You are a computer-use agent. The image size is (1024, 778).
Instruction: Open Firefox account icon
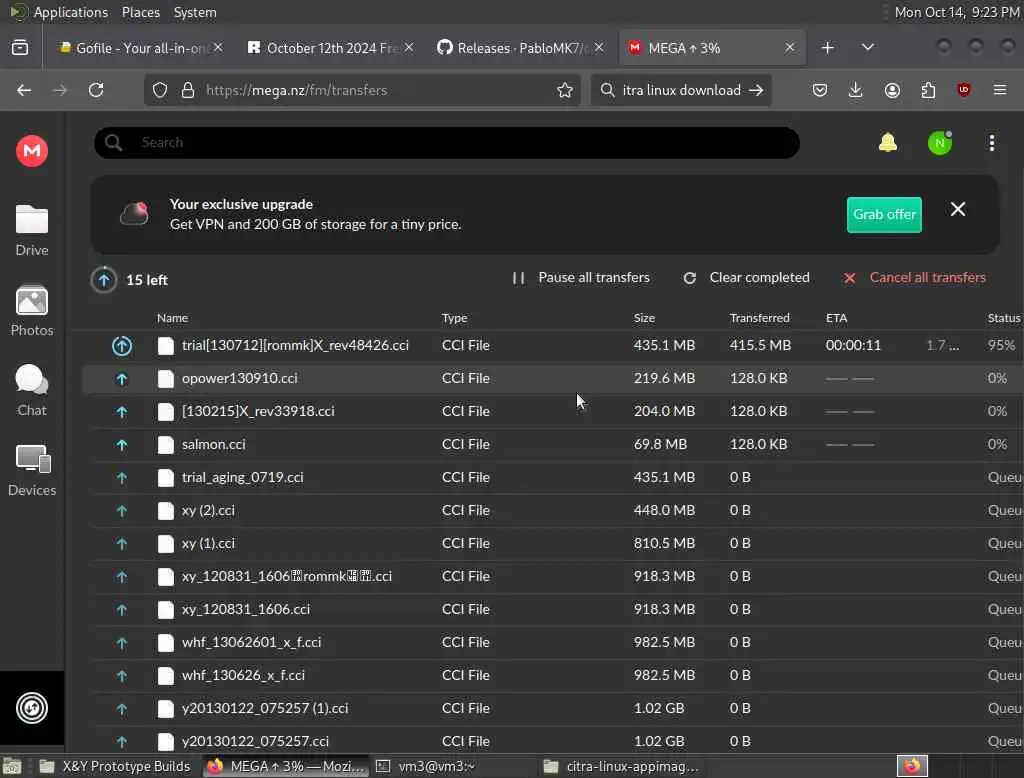(x=892, y=90)
